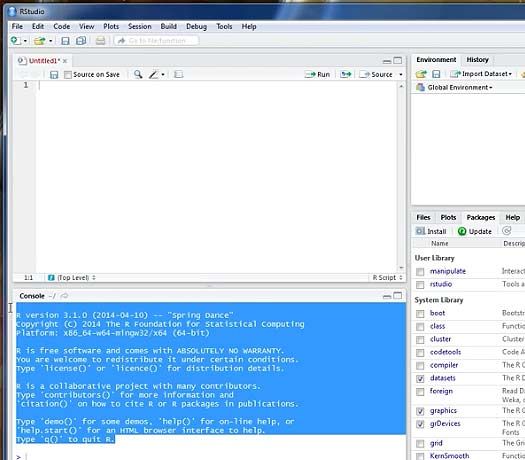Check the manipulate package checkbox
Screen dimensions: 525x460
[420, 272]
